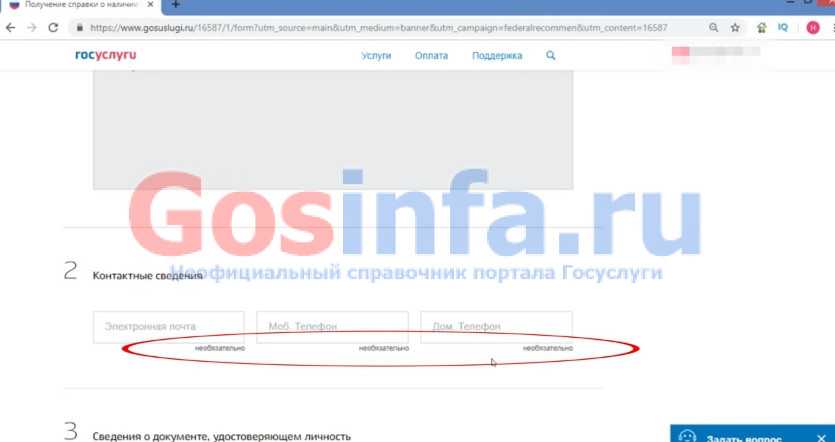The height and width of the screenshot is (442, 835).
Task: Reload the page with the refresh icon
Action: click(53, 28)
